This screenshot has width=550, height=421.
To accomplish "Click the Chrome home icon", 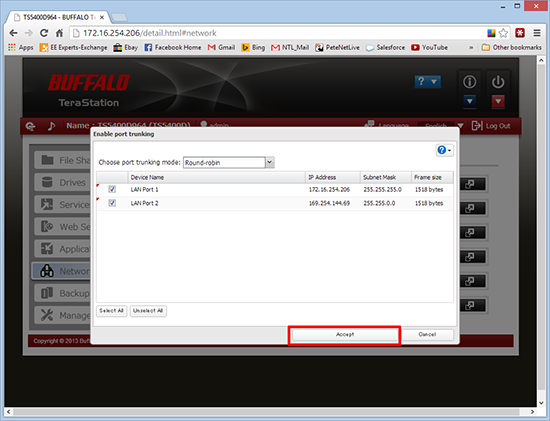I will tap(59, 33).
